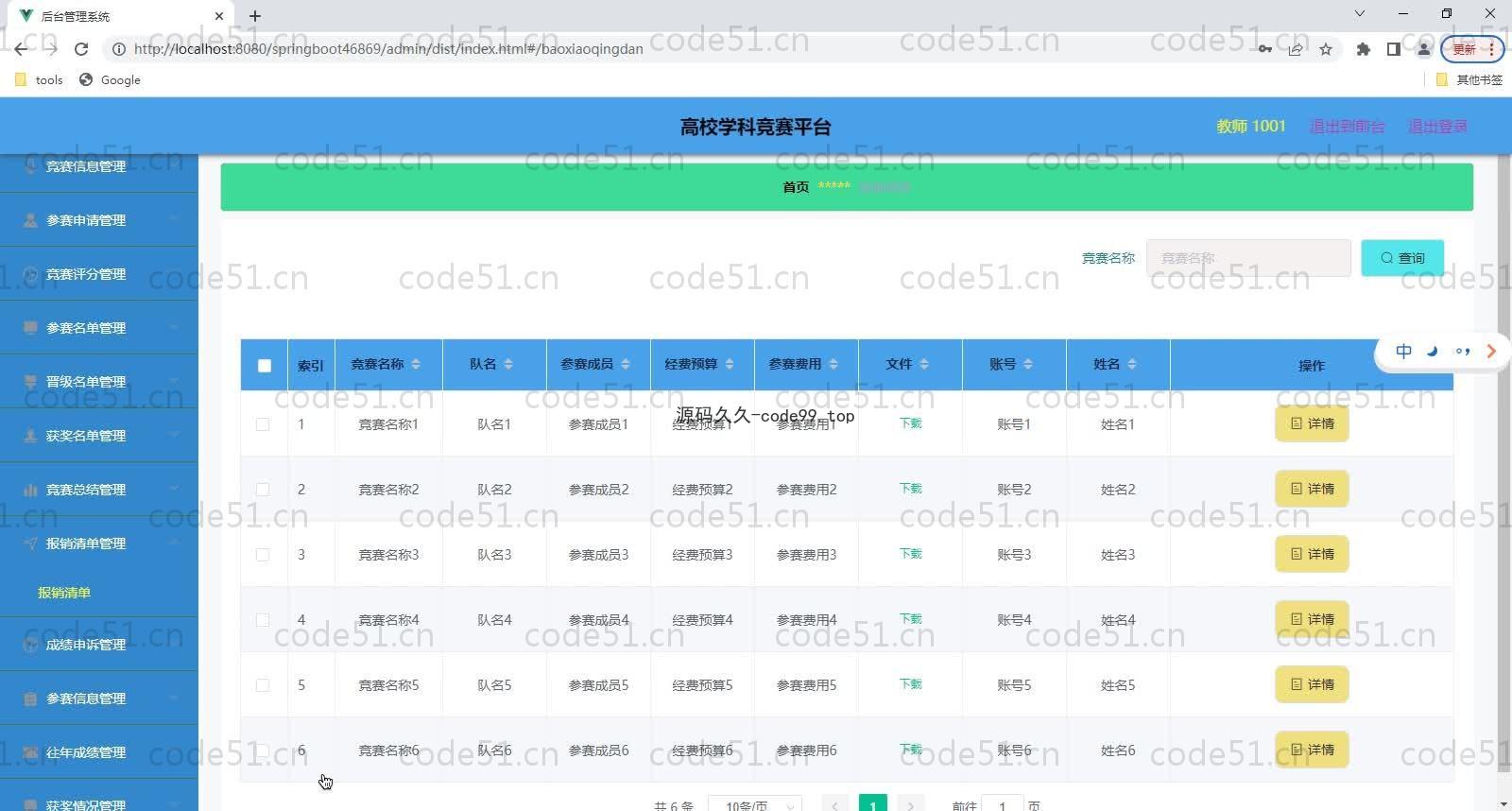Check the row checkbox for 竞赛名称5
The height and width of the screenshot is (811, 1512).
[263, 685]
